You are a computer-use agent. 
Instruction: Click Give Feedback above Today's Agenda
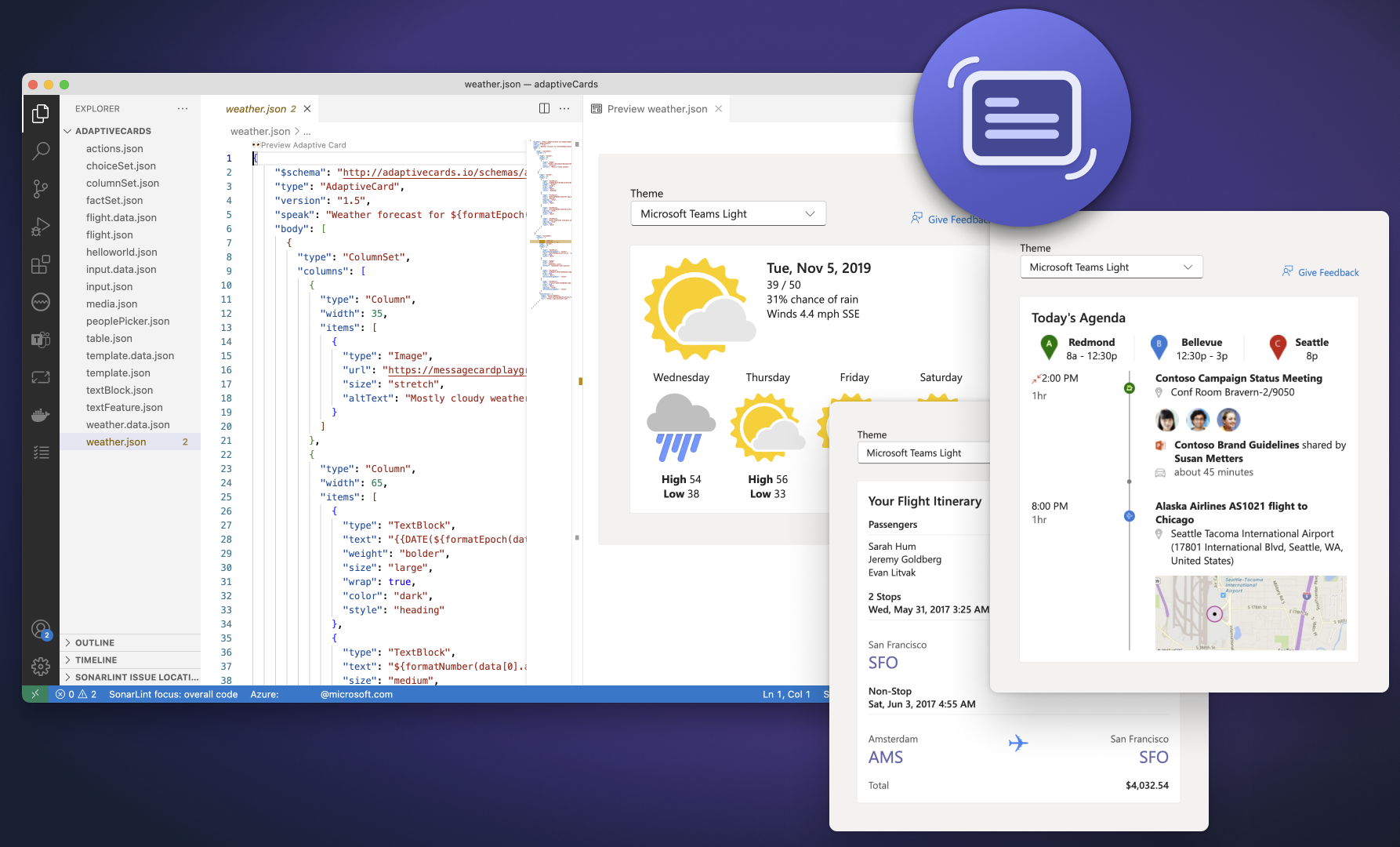pyautogui.click(x=1320, y=272)
